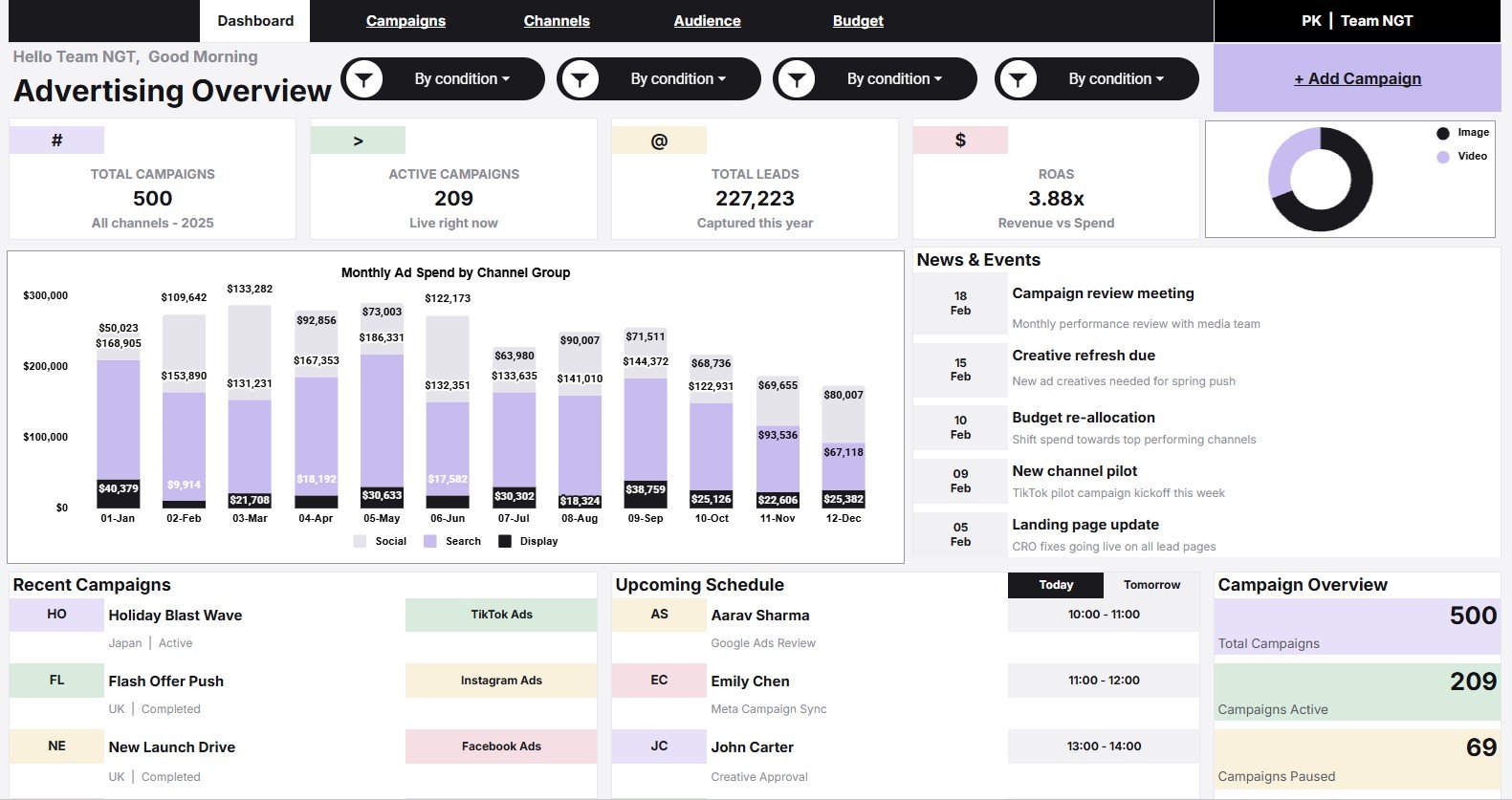Click second filter funnel icon from the left
The height and width of the screenshot is (800, 1512).
580,79
